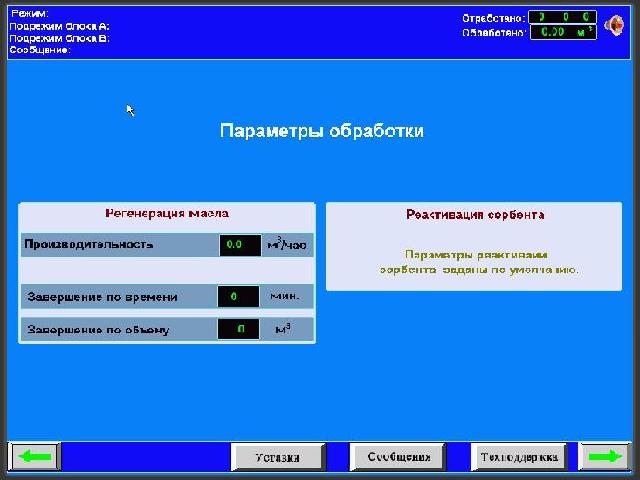Click the Обработано volume counter display
The image size is (640, 480).
click(x=561, y=32)
